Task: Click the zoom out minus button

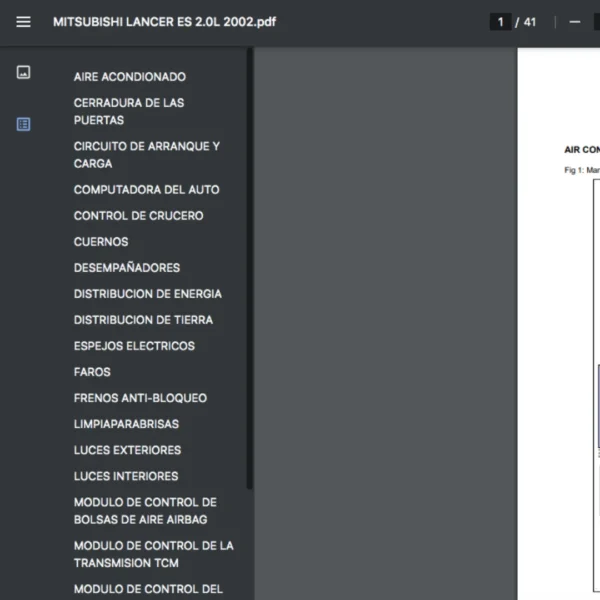Action: coord(575,22)
